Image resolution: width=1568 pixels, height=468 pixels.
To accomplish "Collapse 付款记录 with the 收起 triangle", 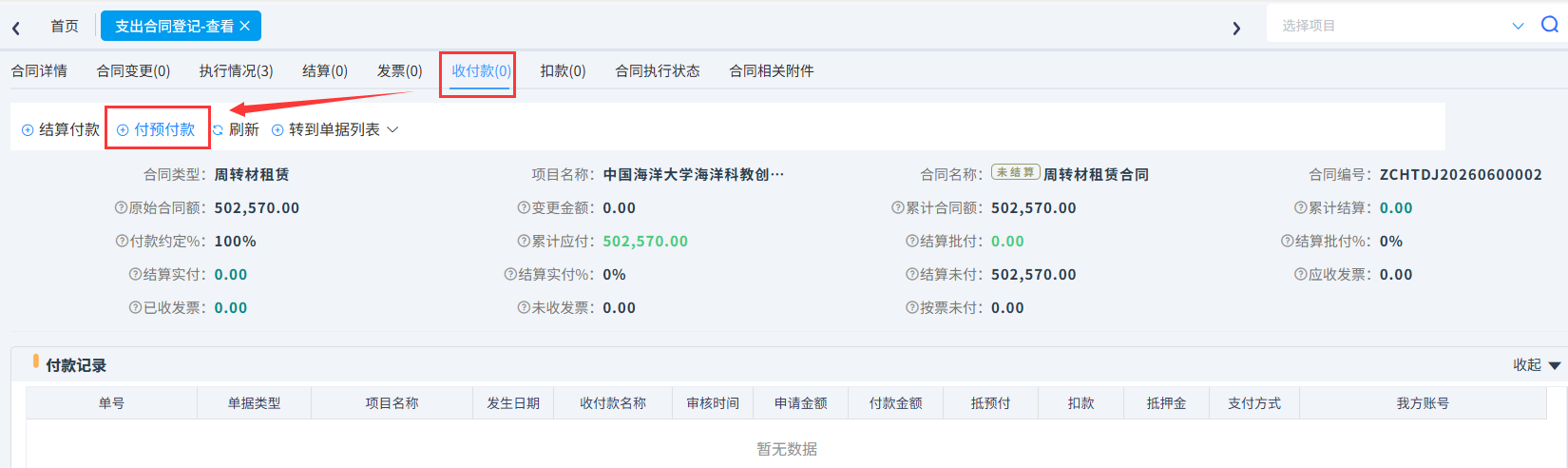I will pyautogui.click(x=1555, y=365).
